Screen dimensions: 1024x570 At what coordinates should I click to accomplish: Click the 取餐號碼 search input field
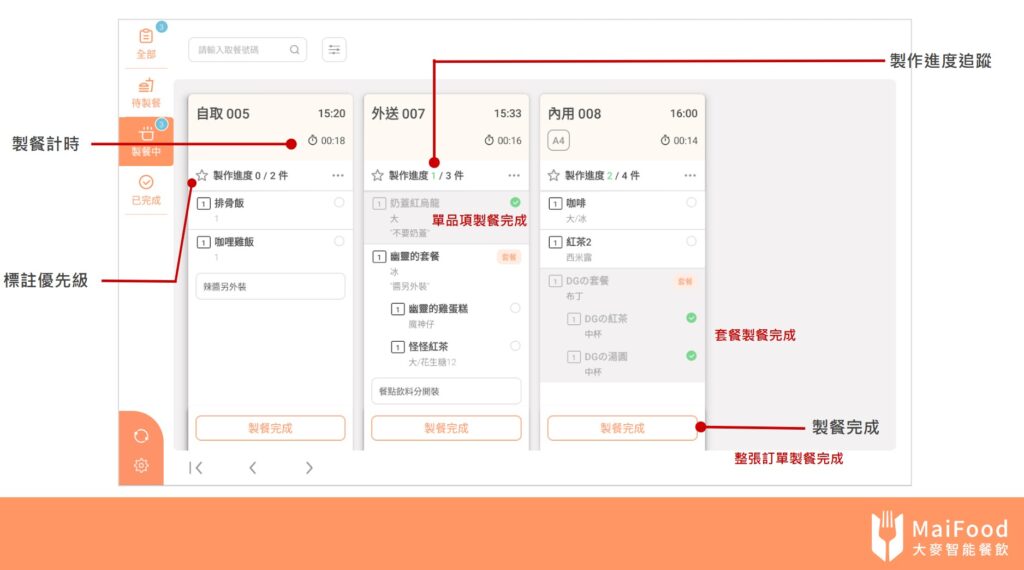pyautogui.click(x=240, y=49)
